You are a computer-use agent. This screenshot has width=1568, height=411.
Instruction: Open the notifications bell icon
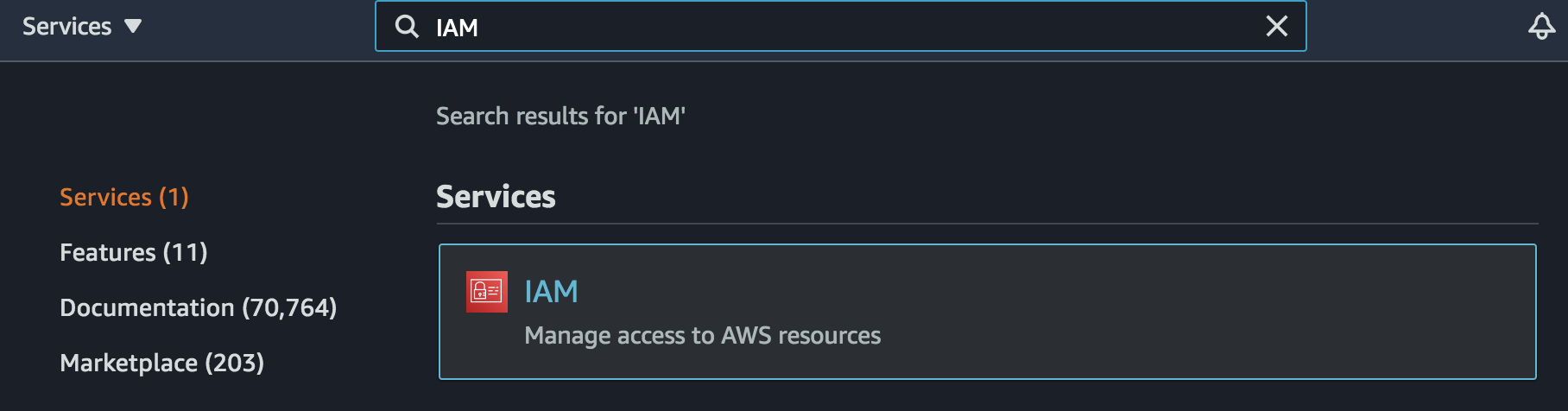pos(1541,27)
